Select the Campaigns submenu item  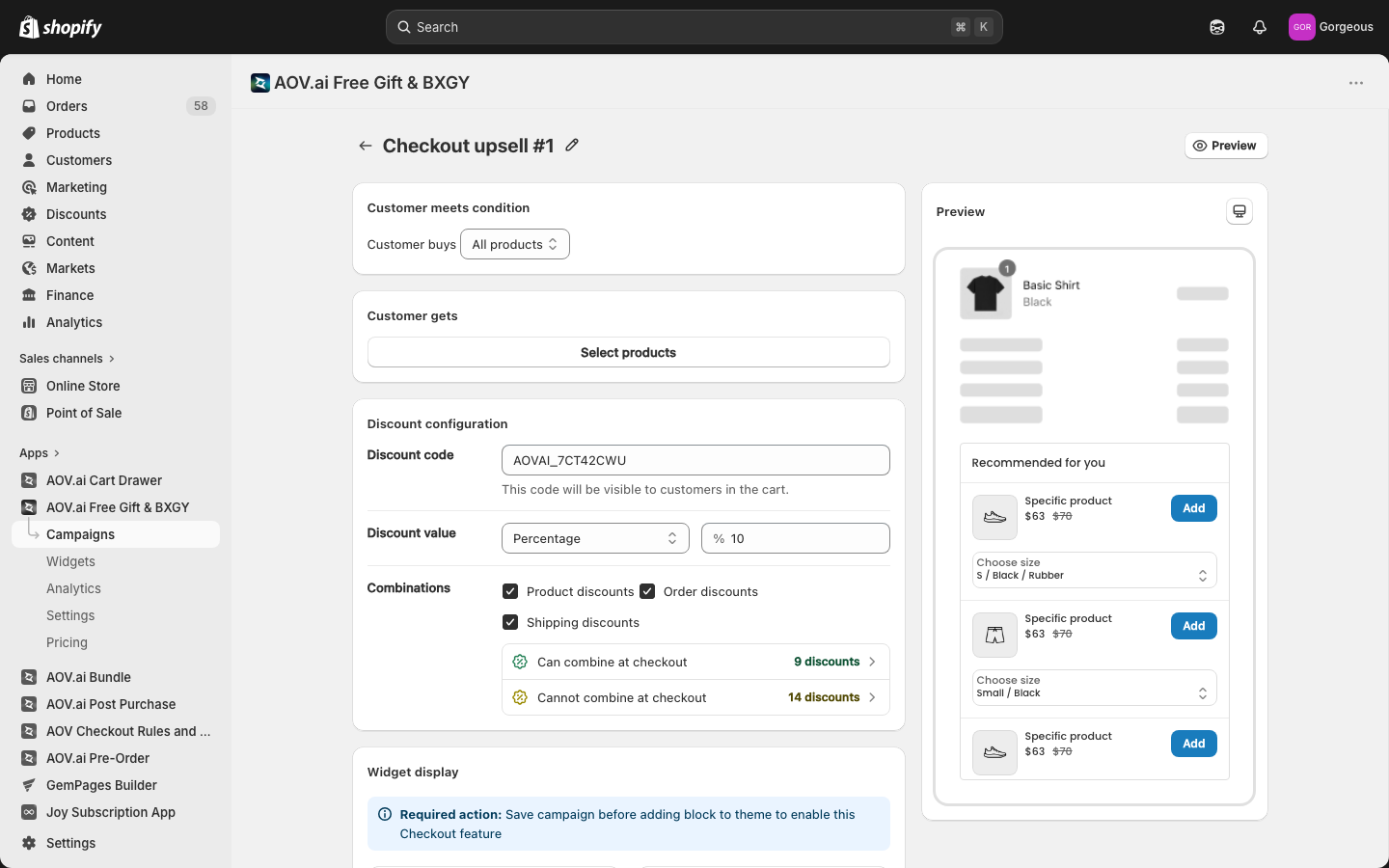[116, 534]
